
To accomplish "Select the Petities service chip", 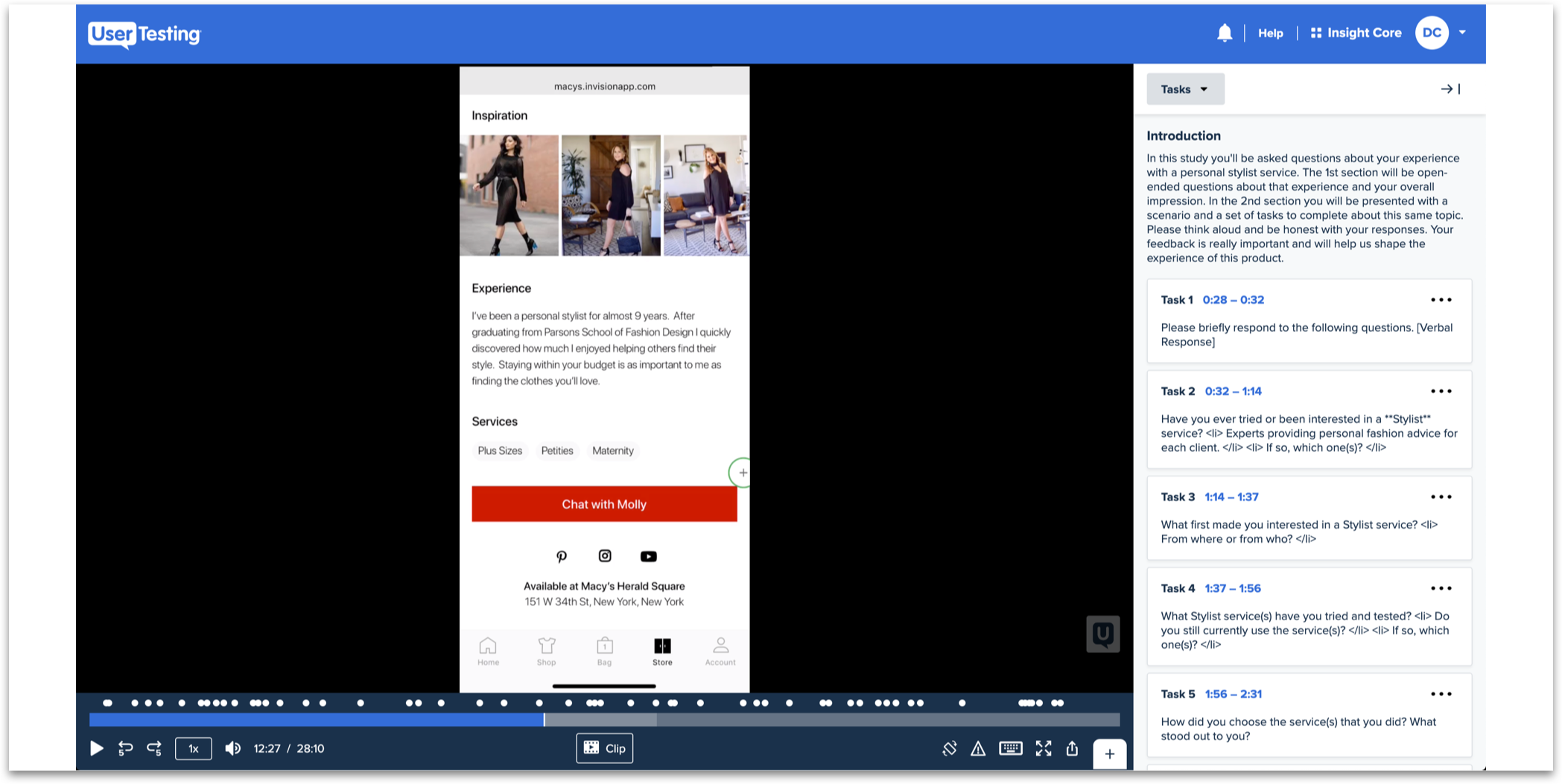I will tap(557, 450).
